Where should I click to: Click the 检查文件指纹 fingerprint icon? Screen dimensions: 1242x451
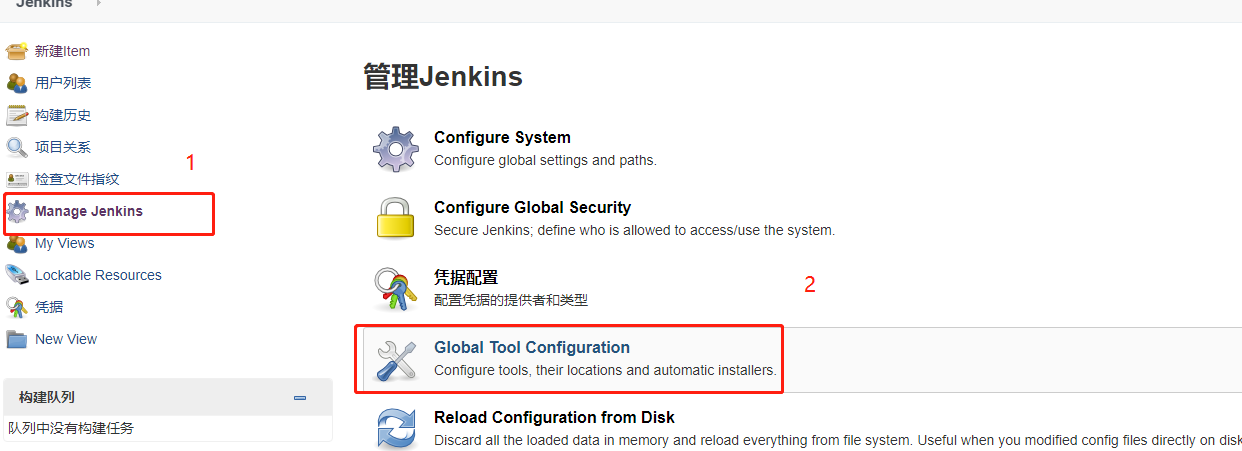[17, 179]
